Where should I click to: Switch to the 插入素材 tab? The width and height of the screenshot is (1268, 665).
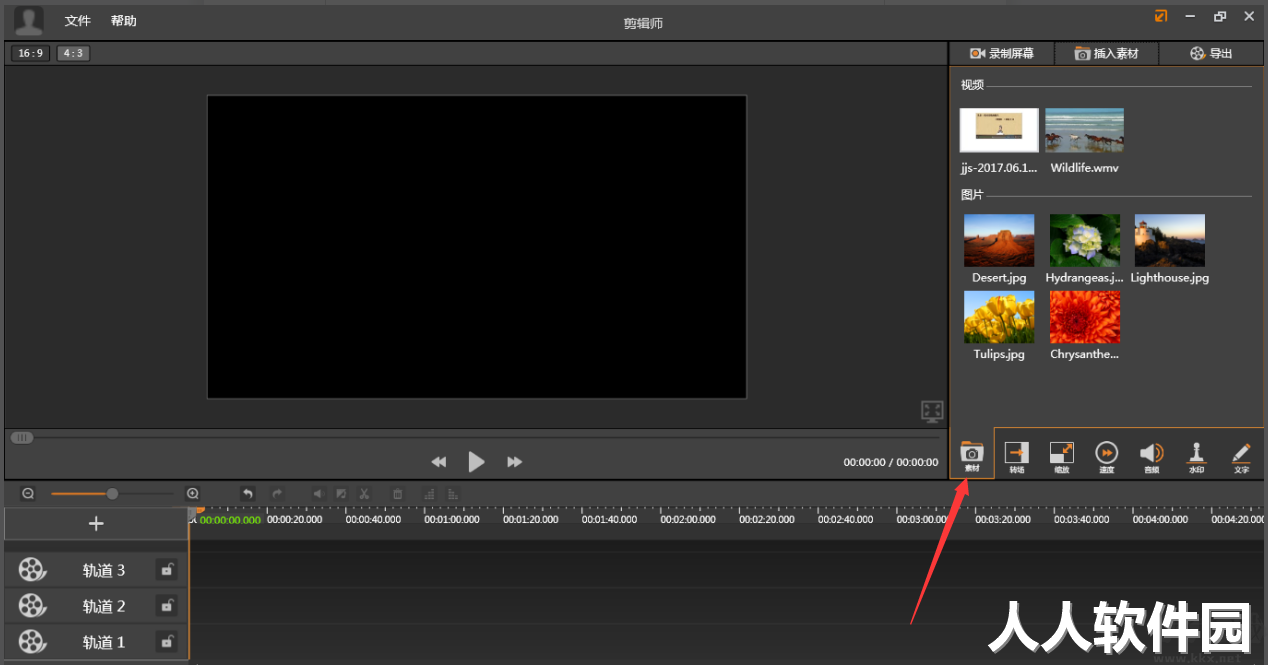coord(1106,53)
